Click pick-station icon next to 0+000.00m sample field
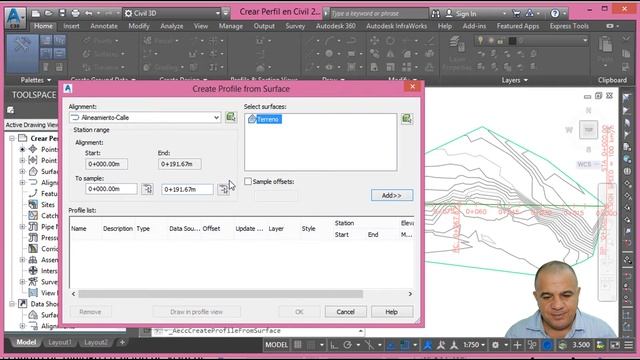640x360 pixels. coord(147,189)
